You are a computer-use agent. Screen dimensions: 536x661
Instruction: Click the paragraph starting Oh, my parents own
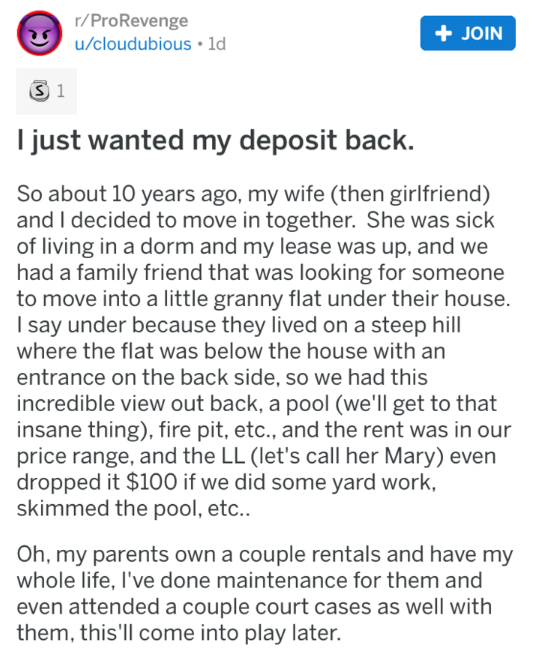pyautogui.click(x=264, y=593)
